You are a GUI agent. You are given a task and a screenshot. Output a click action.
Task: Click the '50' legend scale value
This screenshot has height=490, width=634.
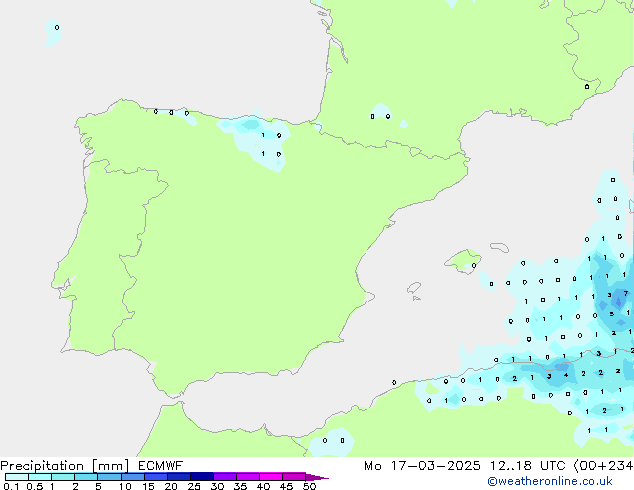(309, 486)
